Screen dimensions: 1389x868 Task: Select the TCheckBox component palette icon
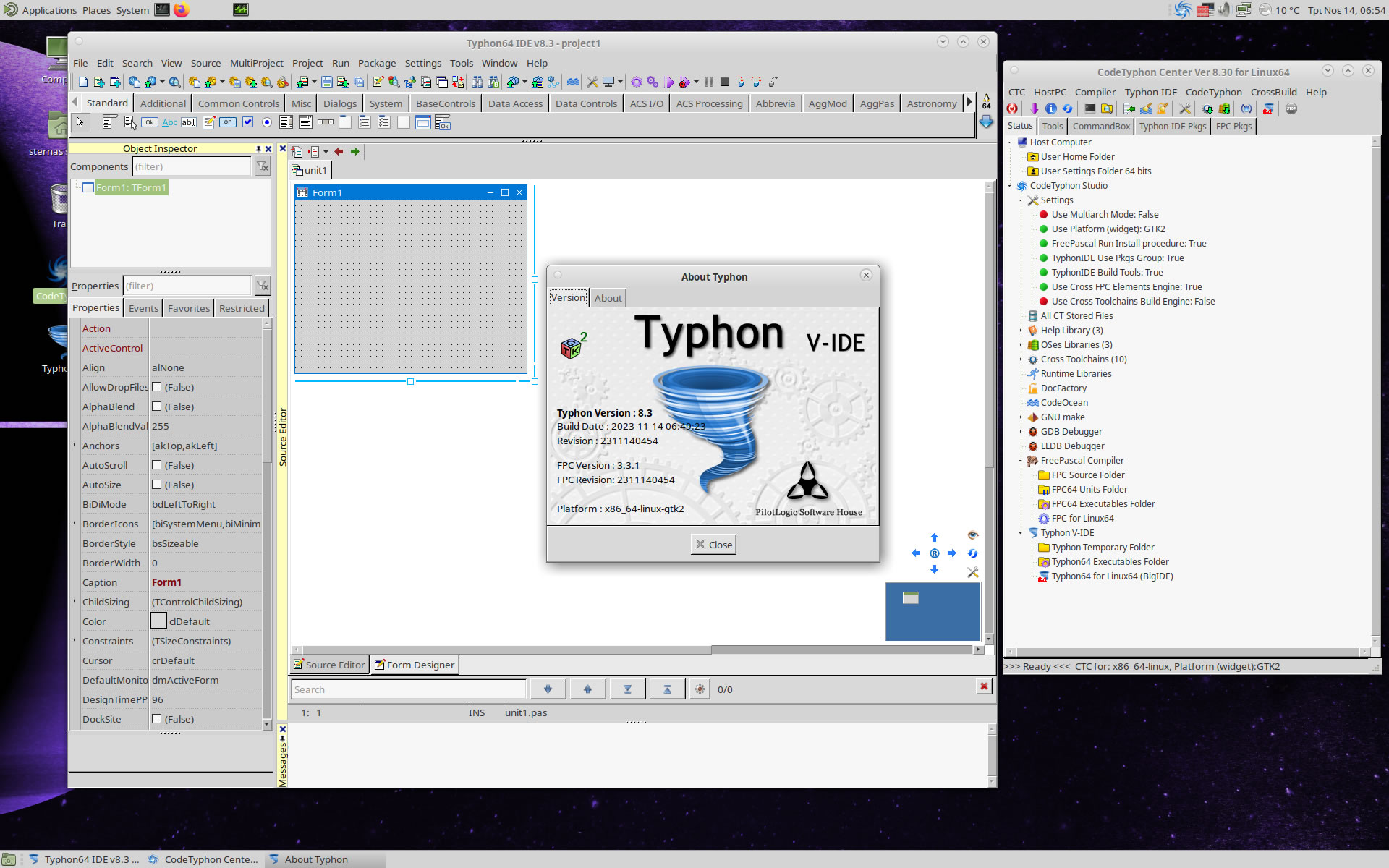(247, 122)
